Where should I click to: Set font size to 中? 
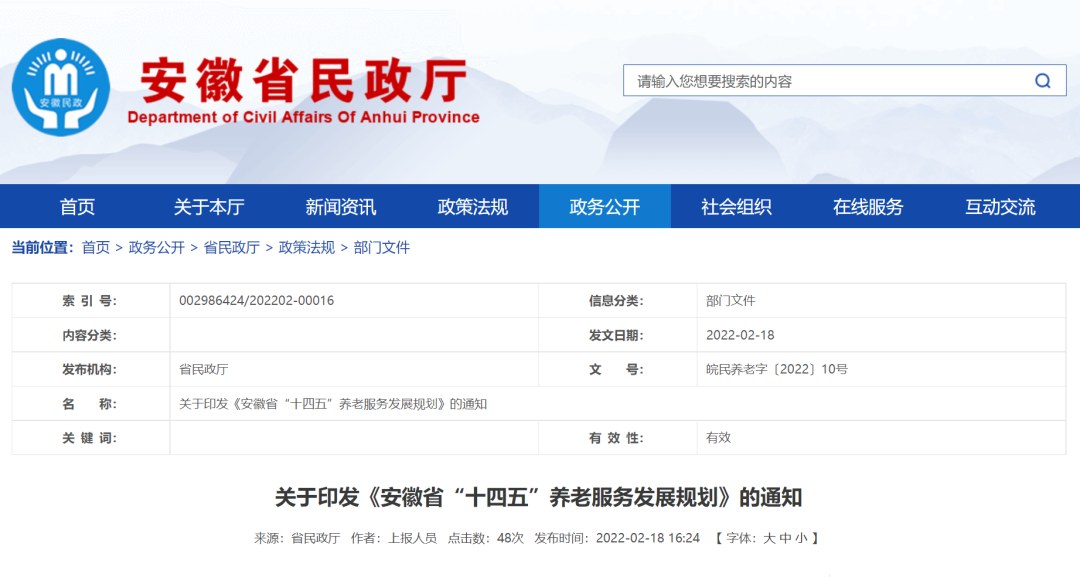785,538
